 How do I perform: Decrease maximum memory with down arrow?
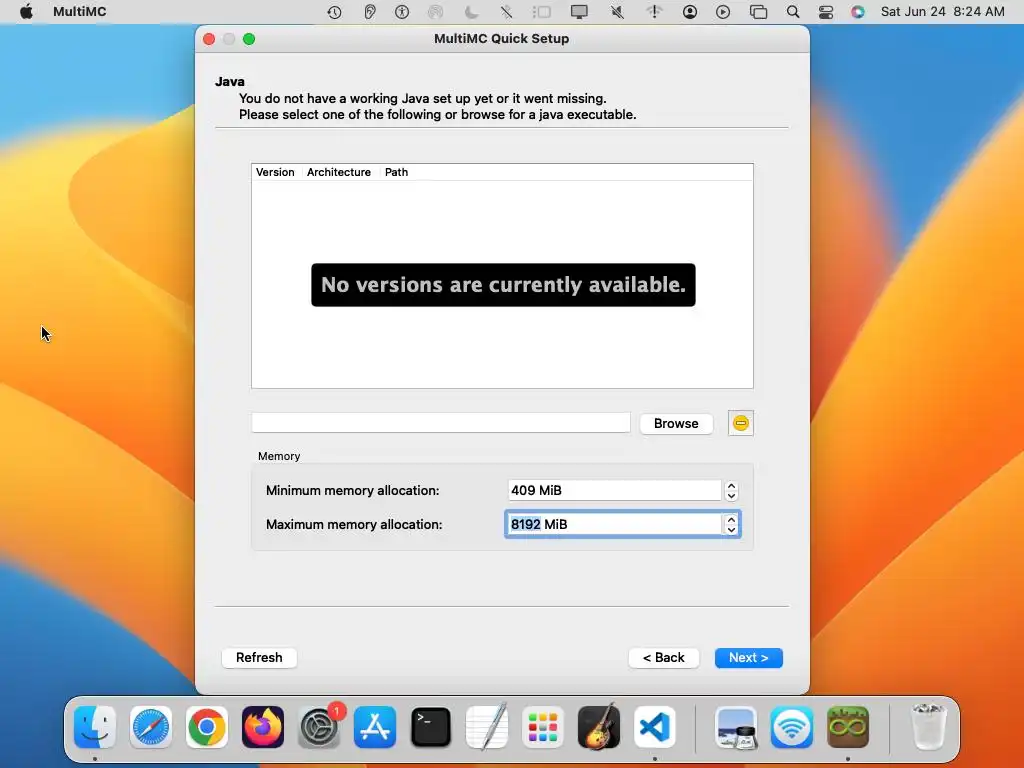731,530
